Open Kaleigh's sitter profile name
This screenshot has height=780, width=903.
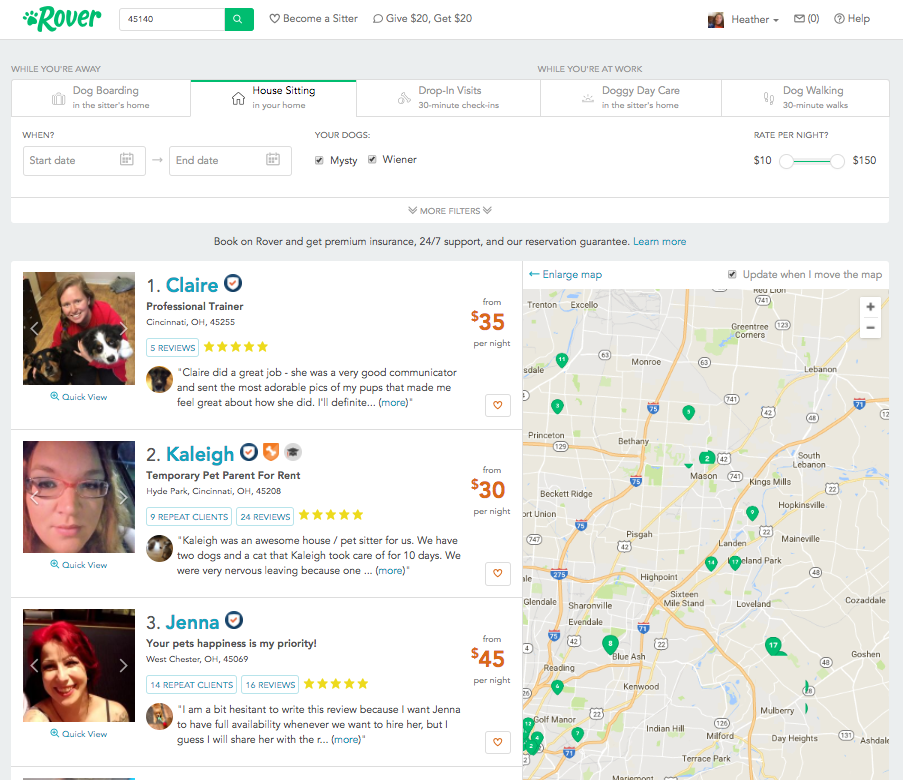200,454
